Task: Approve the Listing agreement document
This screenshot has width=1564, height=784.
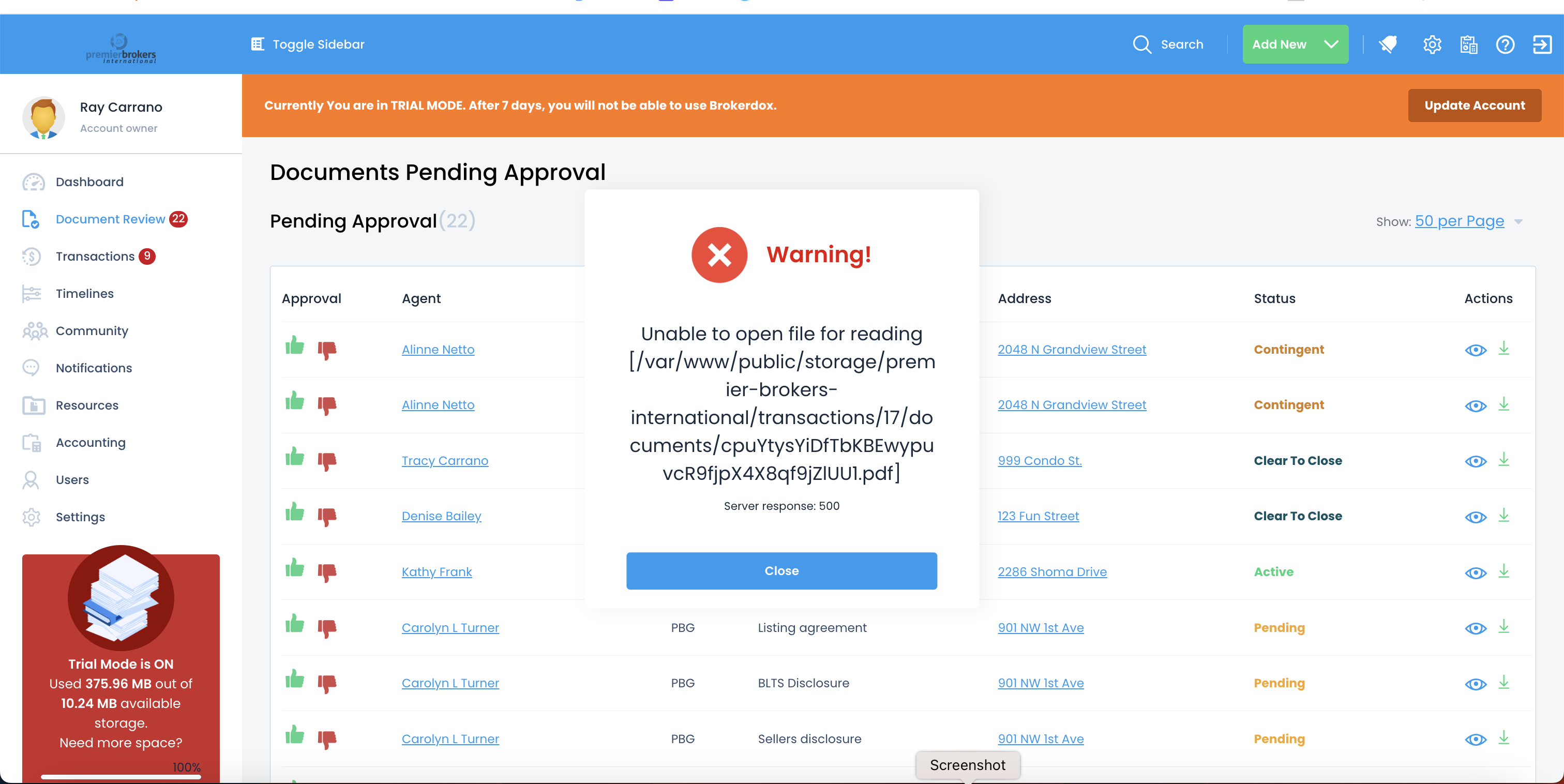Action: pyautogui.click(x=295, y=624)
